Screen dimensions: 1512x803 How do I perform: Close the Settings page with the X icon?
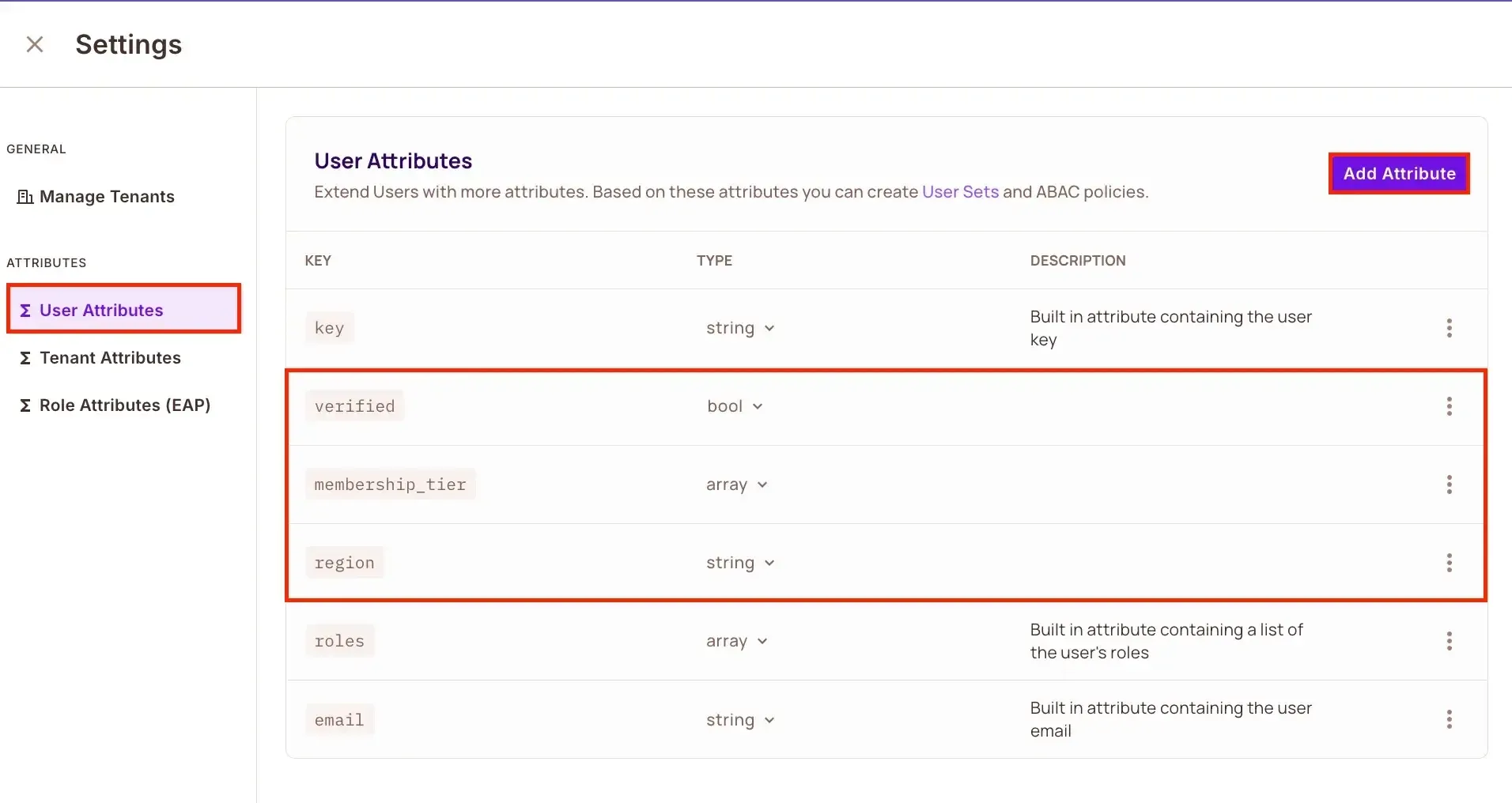(35, 44)
